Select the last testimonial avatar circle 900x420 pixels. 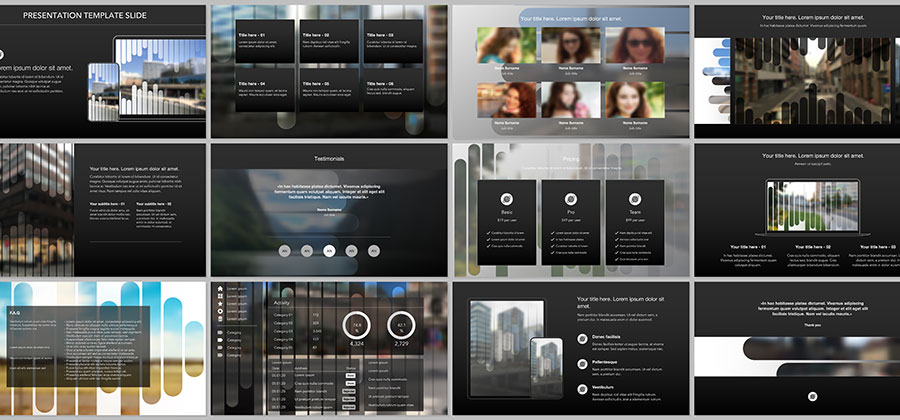375,251
